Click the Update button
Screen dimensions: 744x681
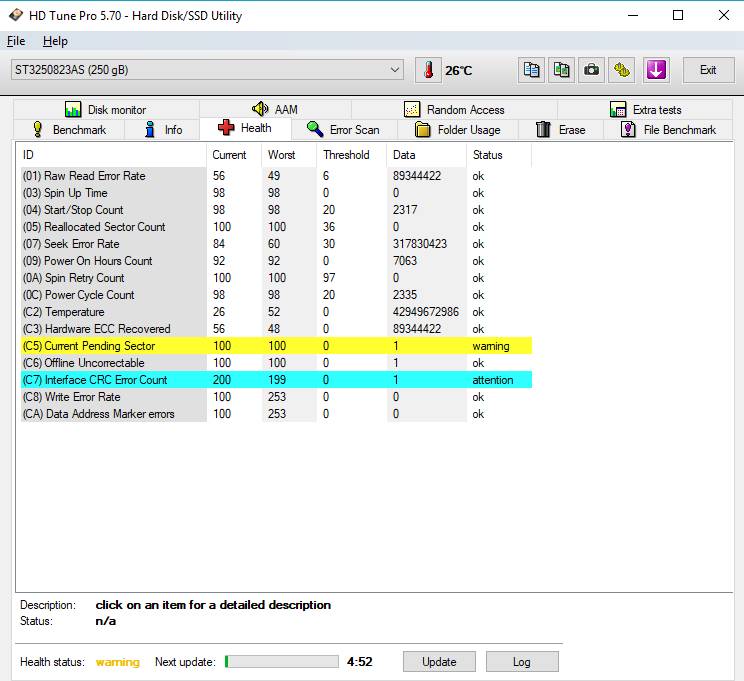[439, 662]
